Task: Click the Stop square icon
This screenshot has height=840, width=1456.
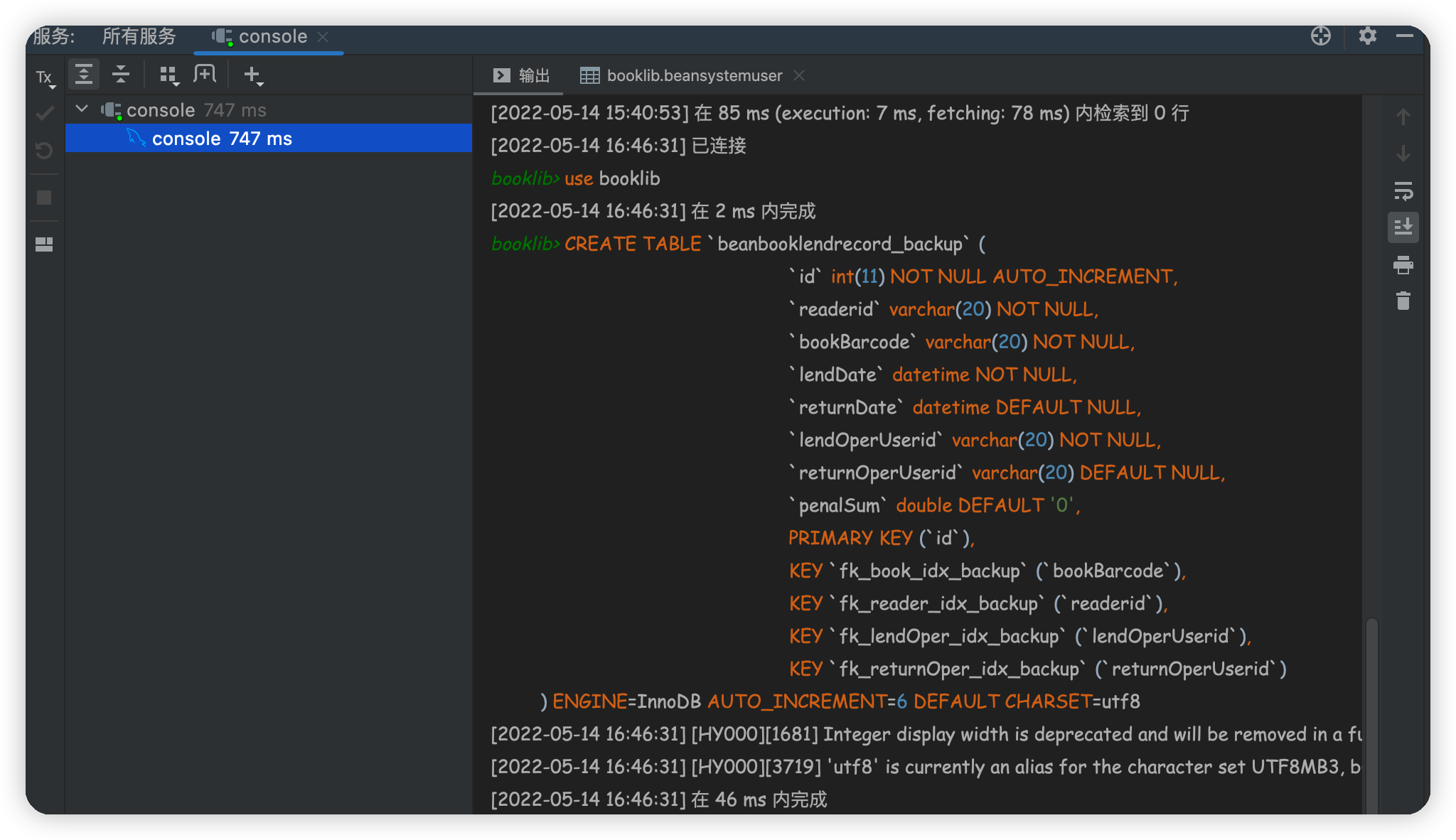Action: (x=44, y=198)
